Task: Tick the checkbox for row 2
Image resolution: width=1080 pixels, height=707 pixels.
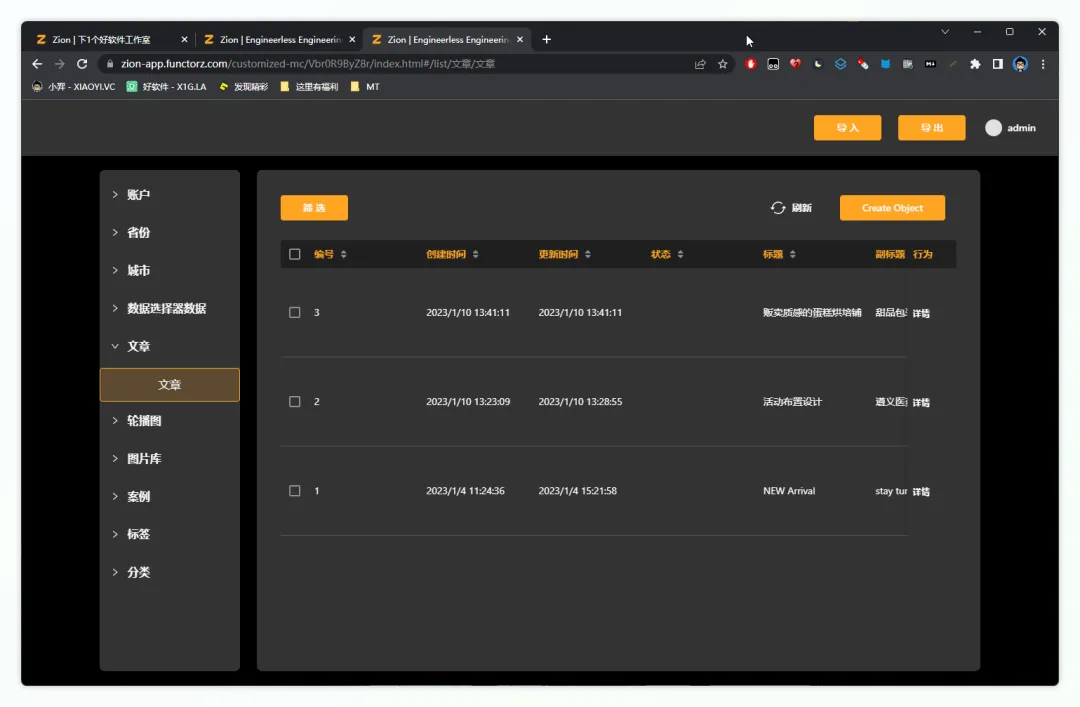Action: 295,402
